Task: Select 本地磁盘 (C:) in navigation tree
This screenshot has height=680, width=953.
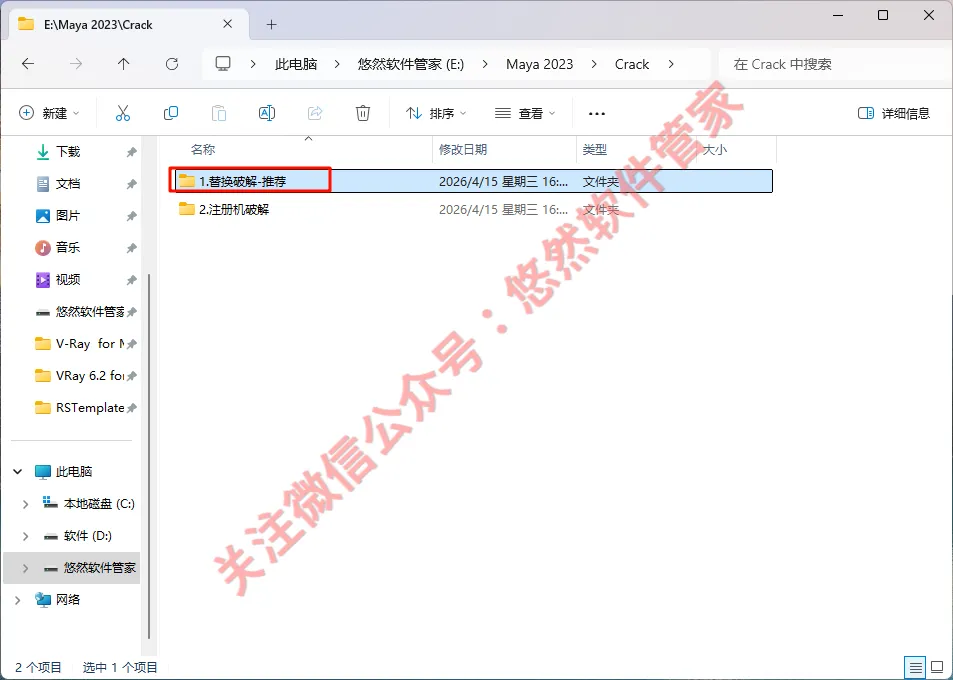Action: 98,504
